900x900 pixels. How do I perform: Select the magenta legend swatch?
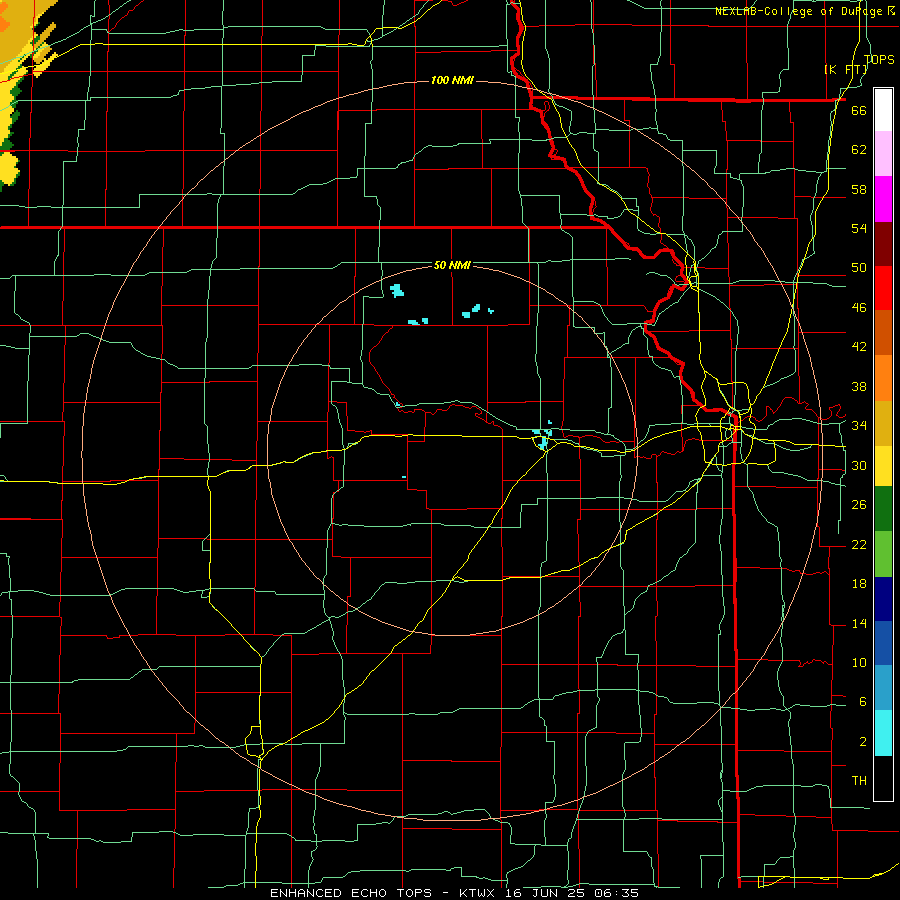(883, 199)
